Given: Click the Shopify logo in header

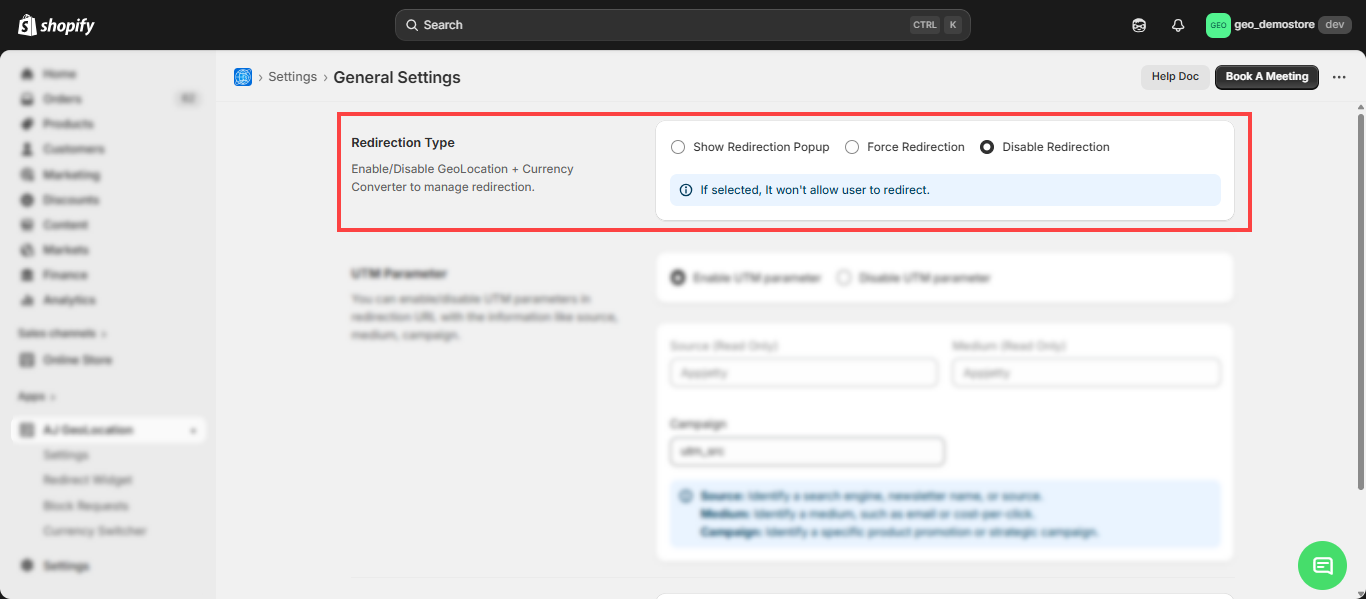Looking at the screenshot, I should tap(56, 25).
